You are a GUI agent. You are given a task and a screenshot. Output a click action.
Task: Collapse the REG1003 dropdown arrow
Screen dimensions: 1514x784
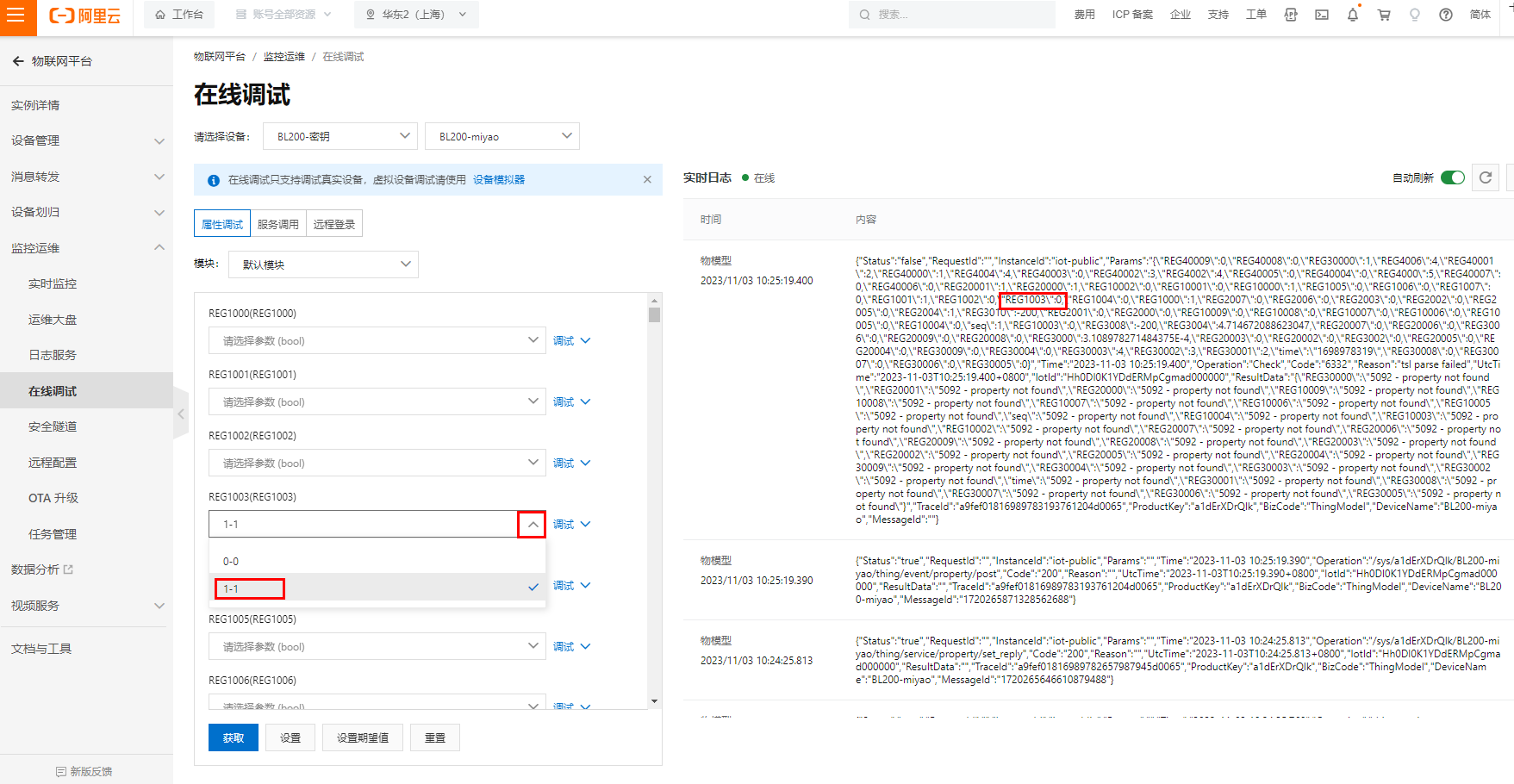click(x=533, y=524)
